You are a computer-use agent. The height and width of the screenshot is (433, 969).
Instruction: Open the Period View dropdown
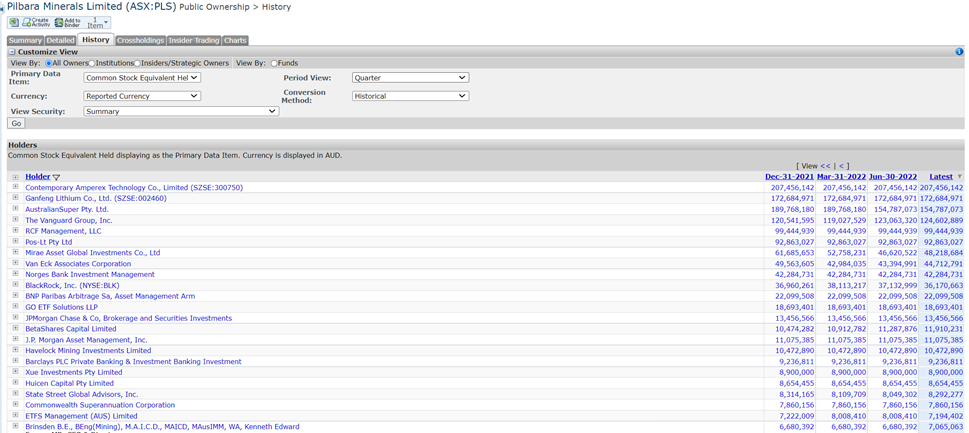pyautogui.click(x=410, y=78)
